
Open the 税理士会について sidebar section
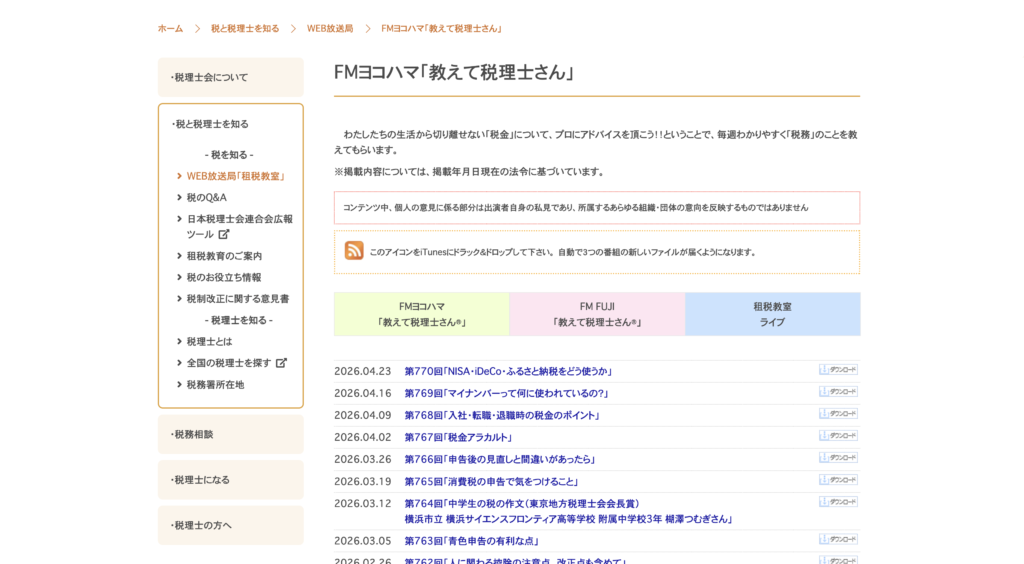[x=231, y=77]
